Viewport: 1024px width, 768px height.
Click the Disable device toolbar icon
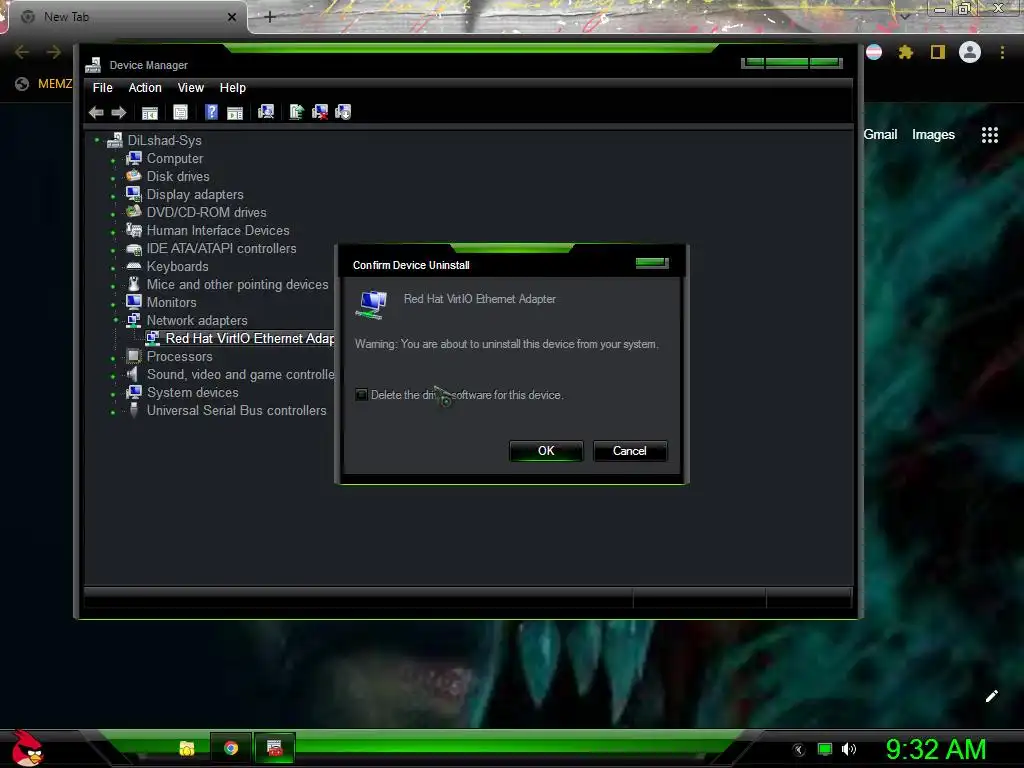(343, 112)
